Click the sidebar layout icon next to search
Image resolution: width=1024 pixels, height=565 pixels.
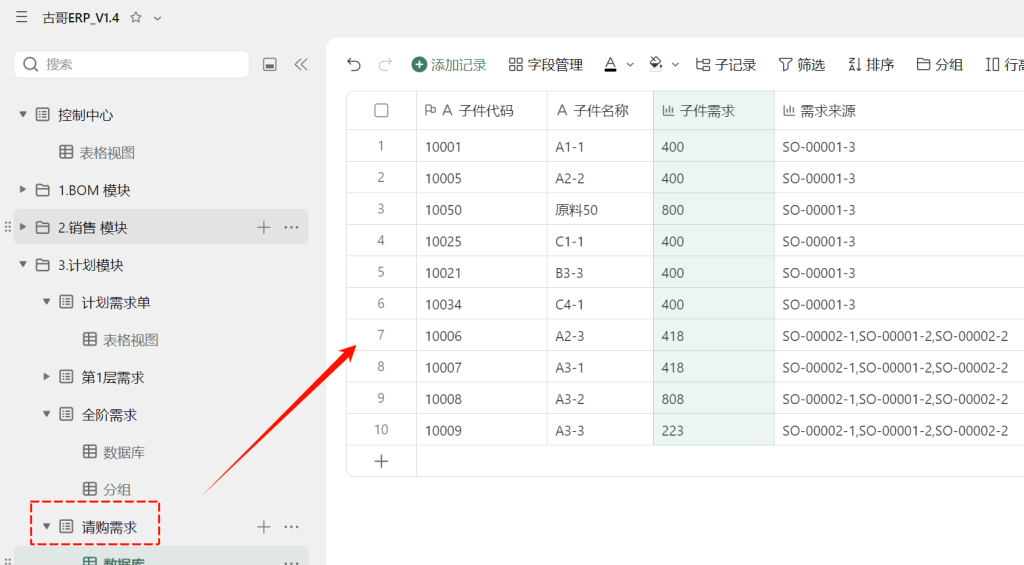point(270,64)
